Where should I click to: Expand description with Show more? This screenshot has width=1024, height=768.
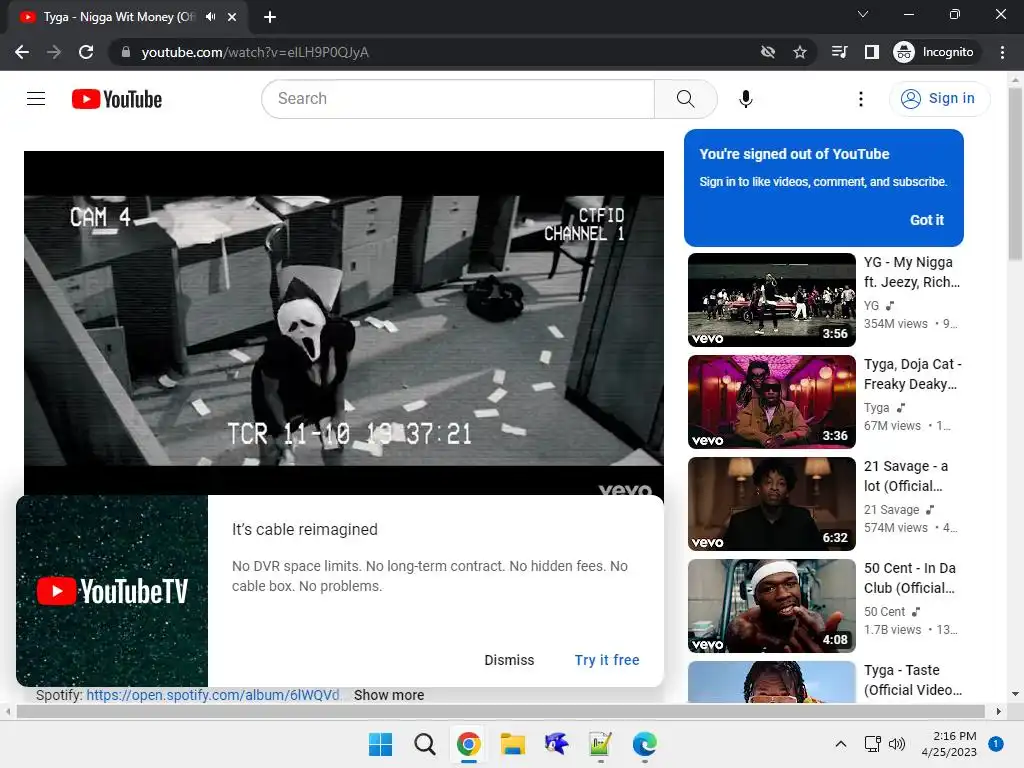tap(389, 696)
